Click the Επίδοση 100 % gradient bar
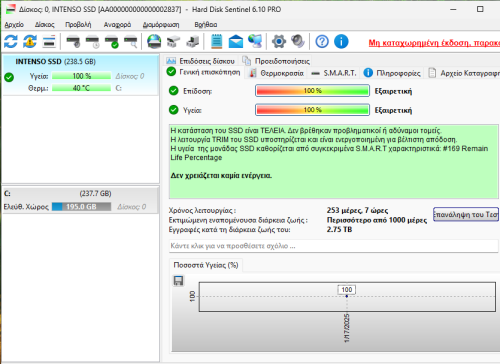The width and height of the screenshot is (500, 364). 312,91
